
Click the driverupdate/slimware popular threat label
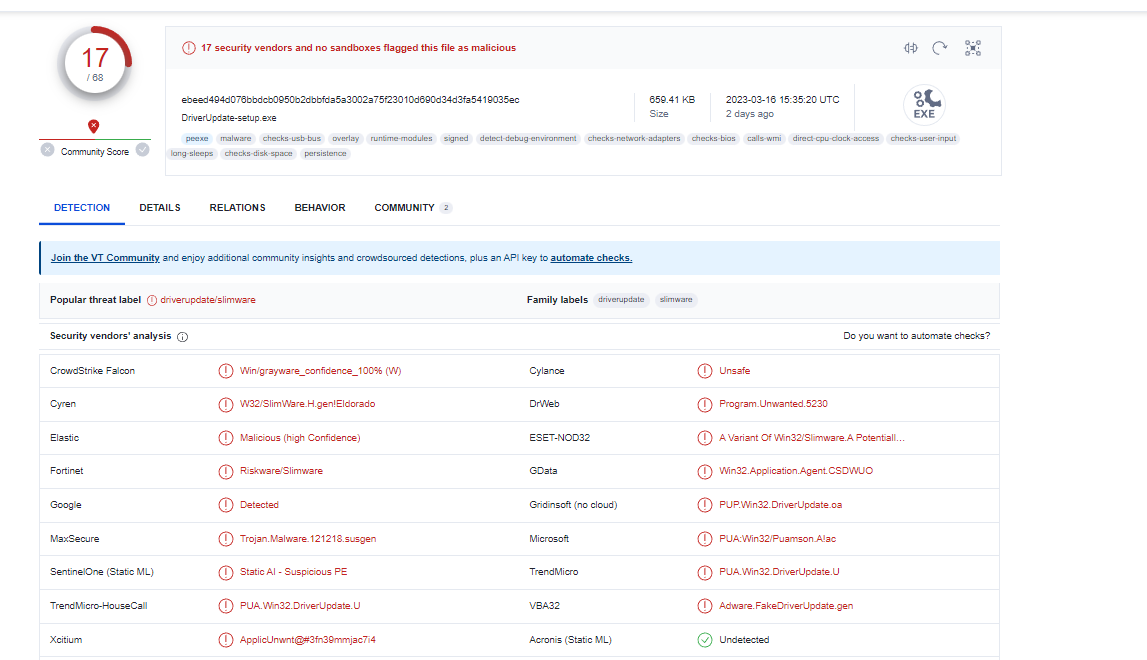point(208,300)
